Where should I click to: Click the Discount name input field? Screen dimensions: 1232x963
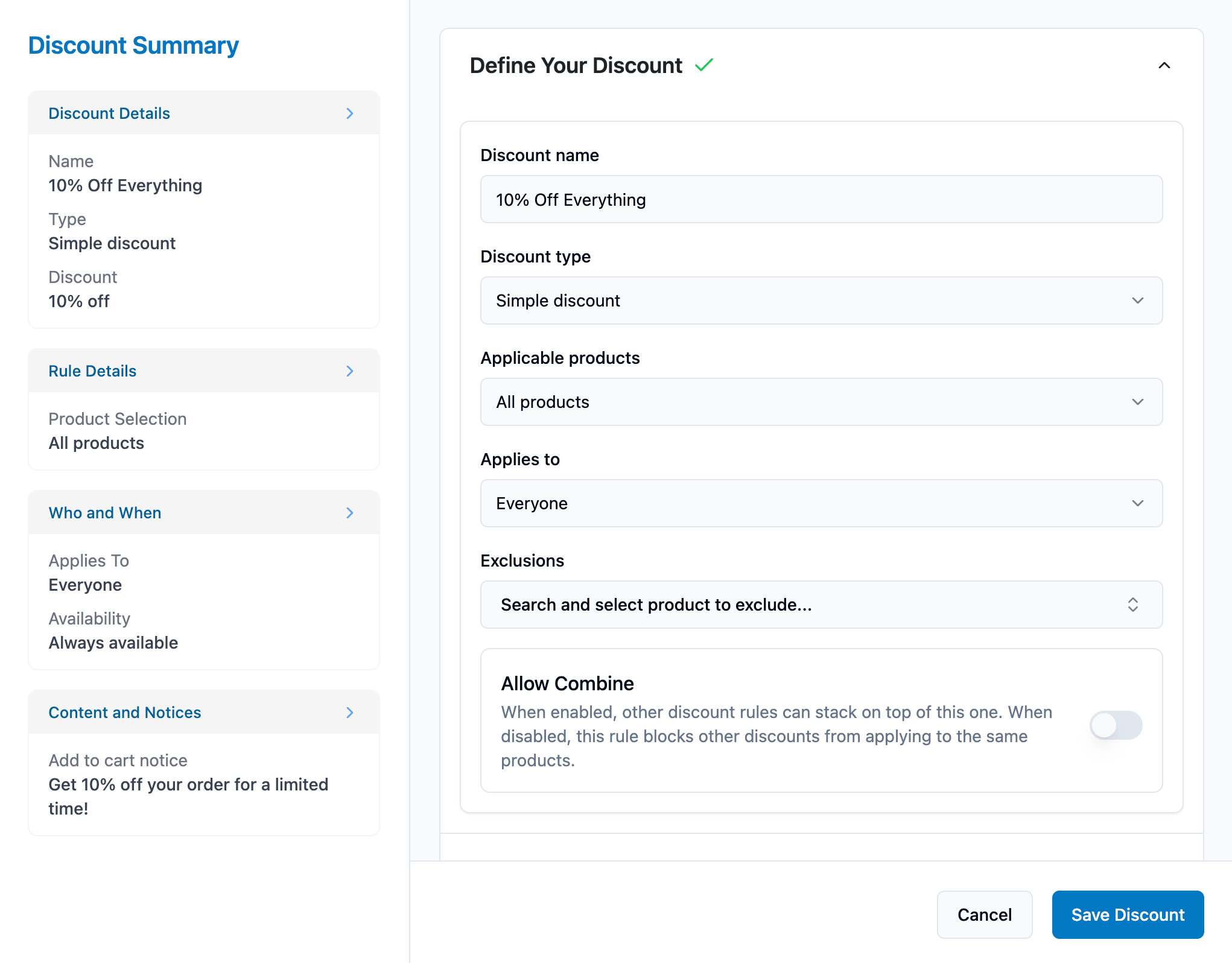[821, 199]
